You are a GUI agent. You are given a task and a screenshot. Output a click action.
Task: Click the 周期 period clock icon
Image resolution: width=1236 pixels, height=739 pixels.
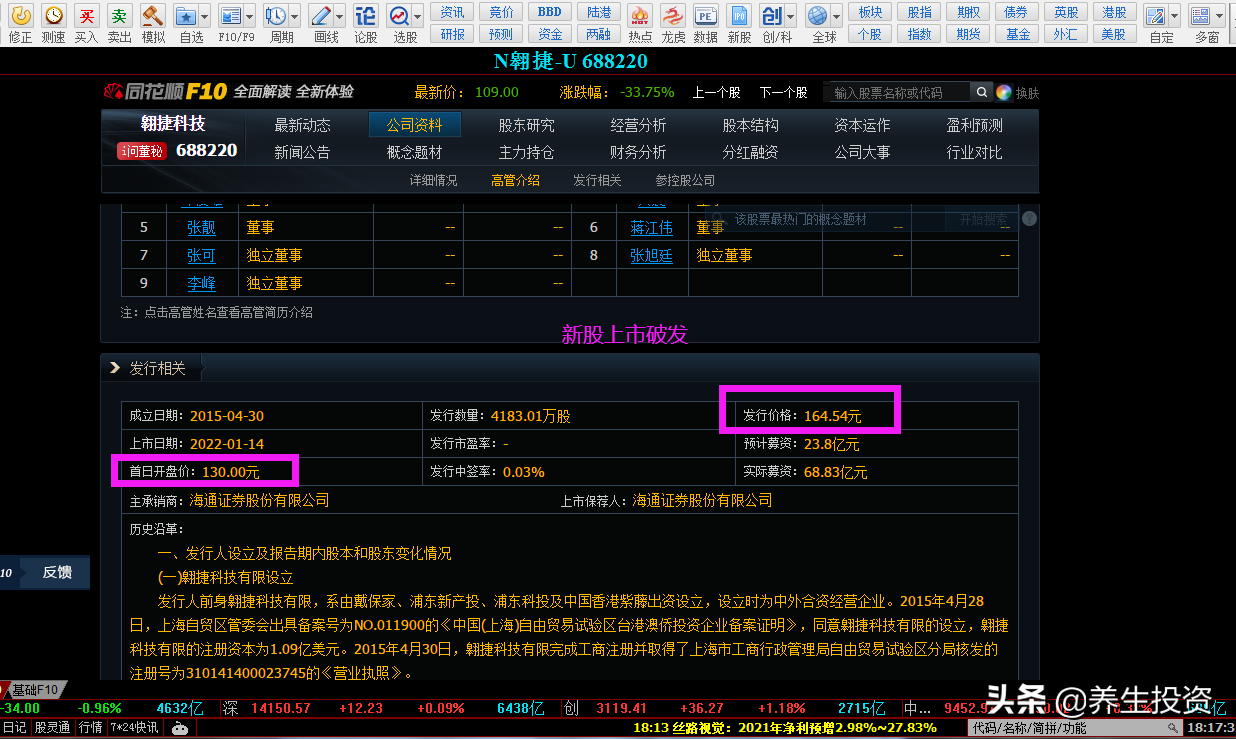click(x=275, y=16)
